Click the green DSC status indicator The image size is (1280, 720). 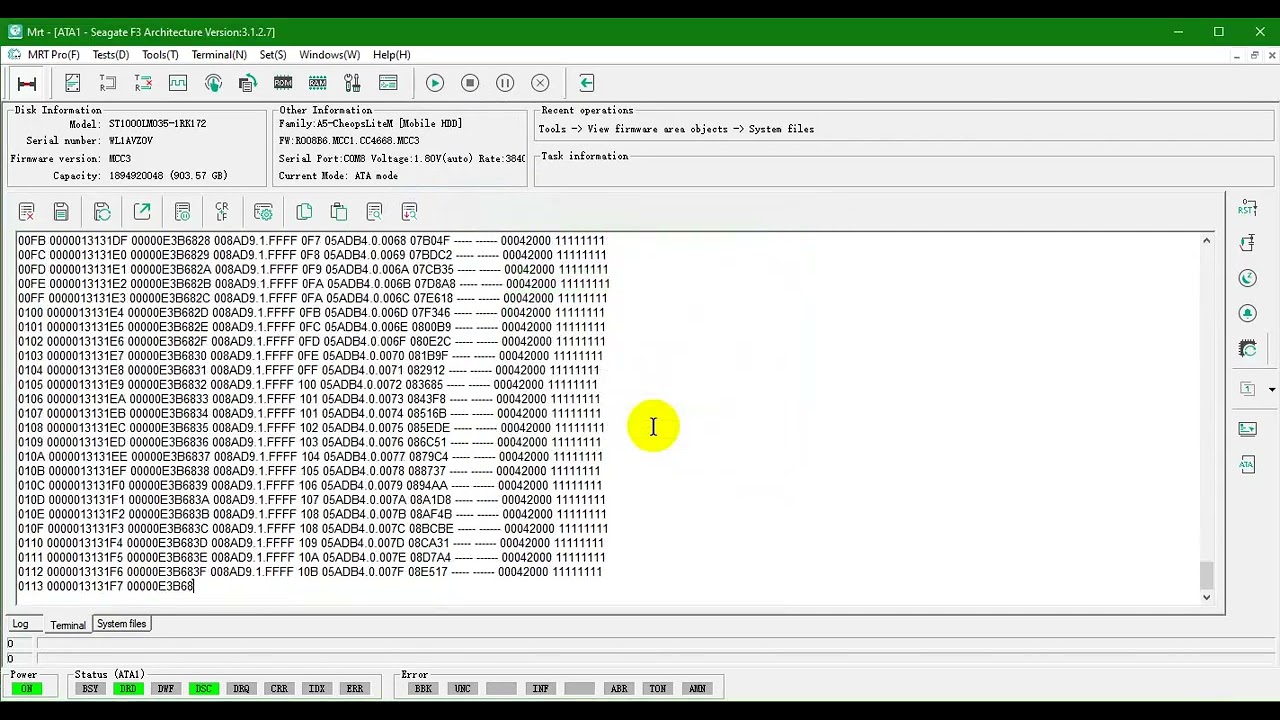click(203, 688)
